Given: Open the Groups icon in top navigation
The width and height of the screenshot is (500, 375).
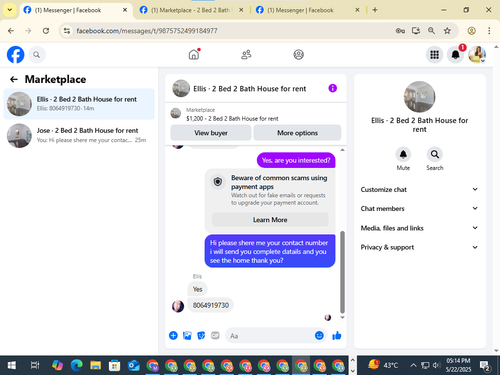Looking at the screenshot, I should pyautogui.click(x=298, y=54).
